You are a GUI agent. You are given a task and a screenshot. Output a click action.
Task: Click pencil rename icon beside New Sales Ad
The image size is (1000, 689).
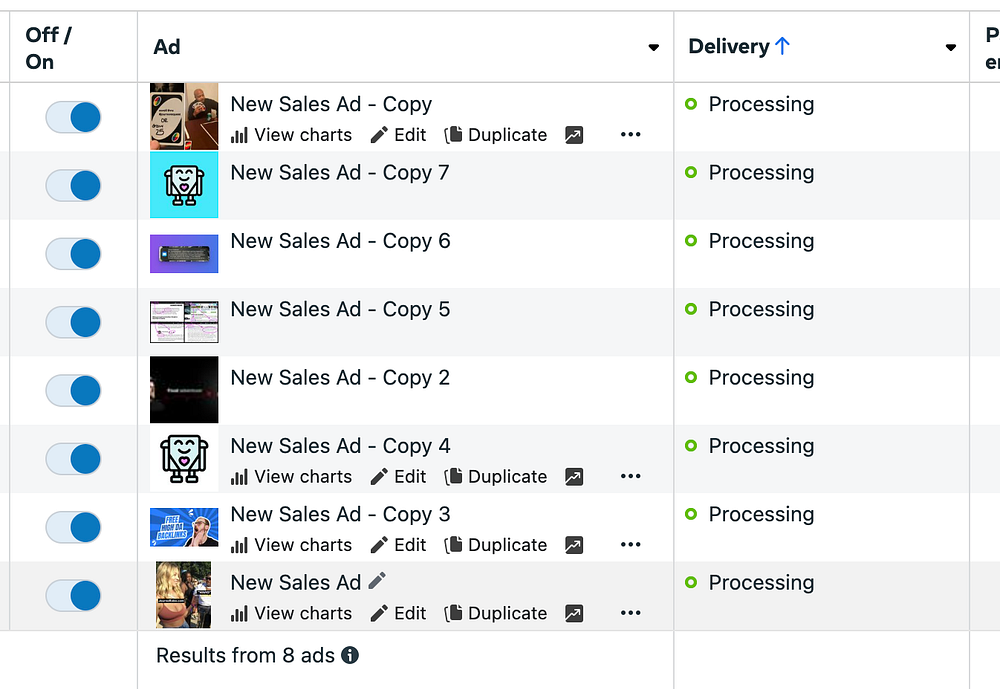(377, 581)
